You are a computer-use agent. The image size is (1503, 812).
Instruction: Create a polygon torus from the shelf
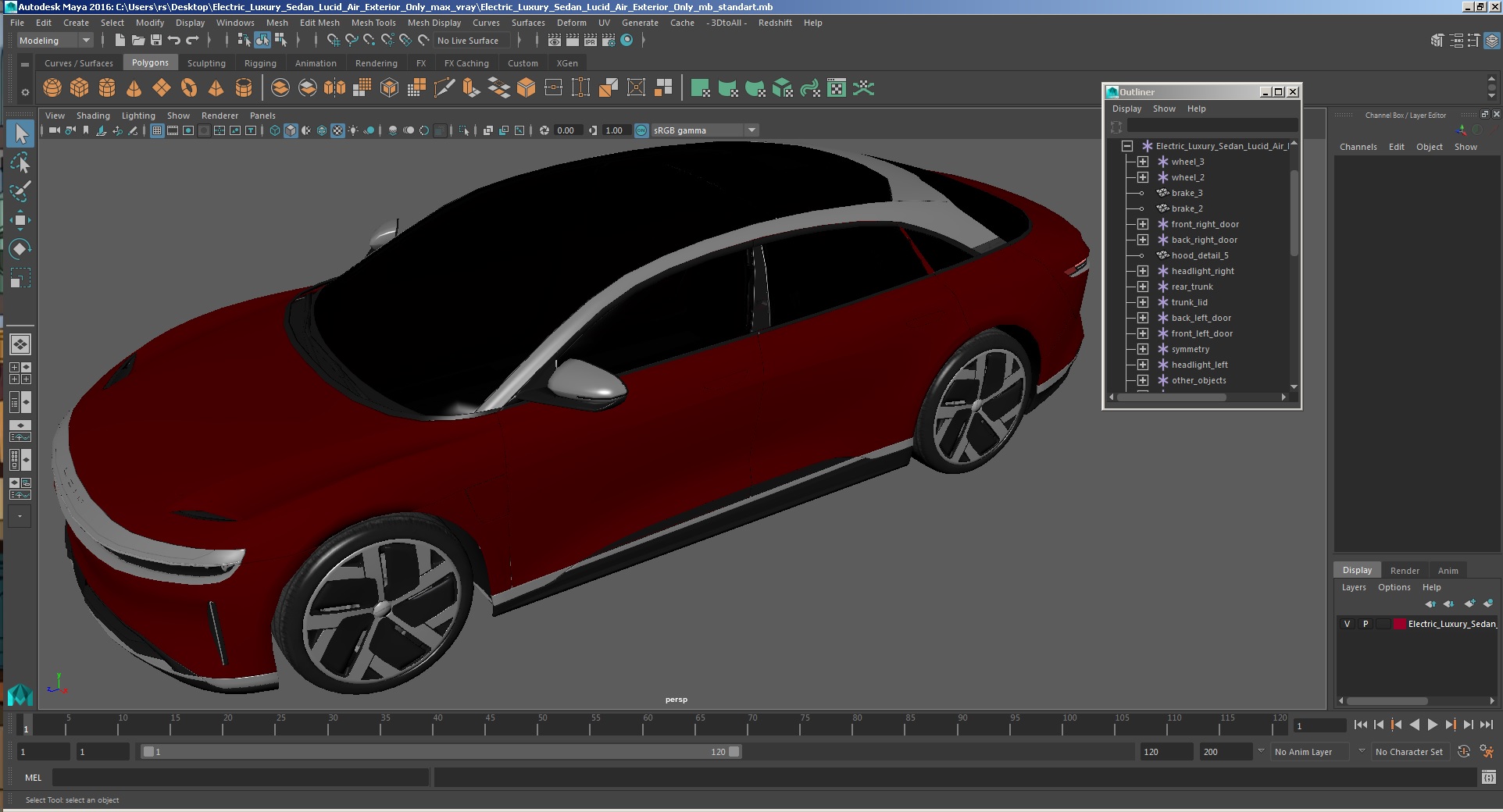click(x=189, y=88)
